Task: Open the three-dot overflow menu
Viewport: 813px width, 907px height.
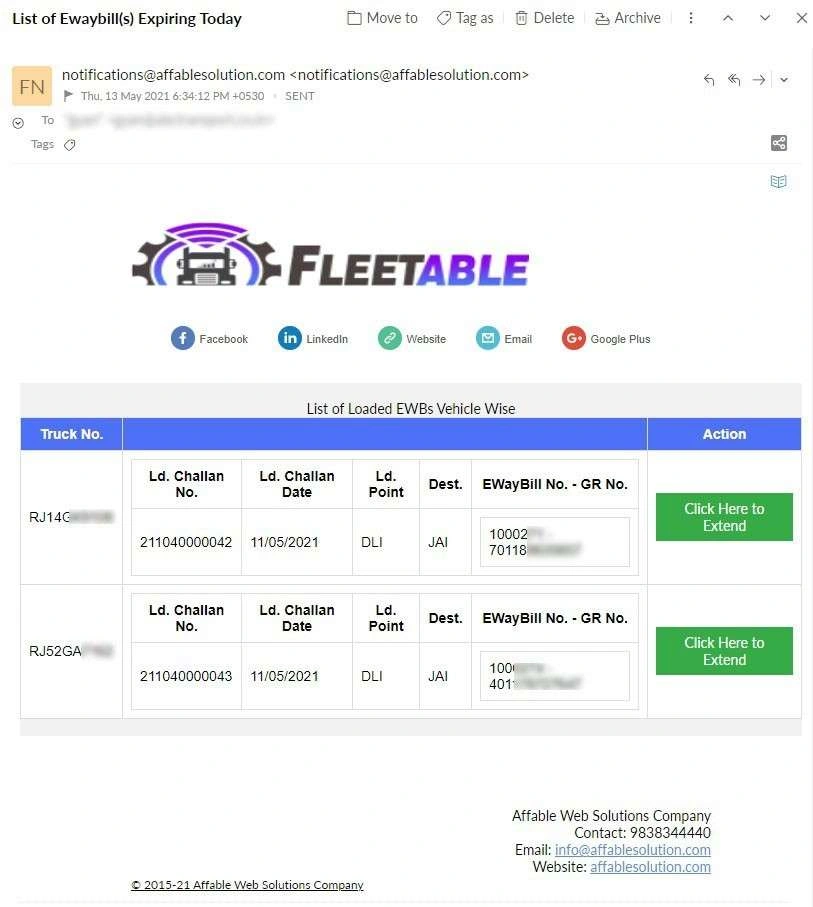Action: [691, 17]
